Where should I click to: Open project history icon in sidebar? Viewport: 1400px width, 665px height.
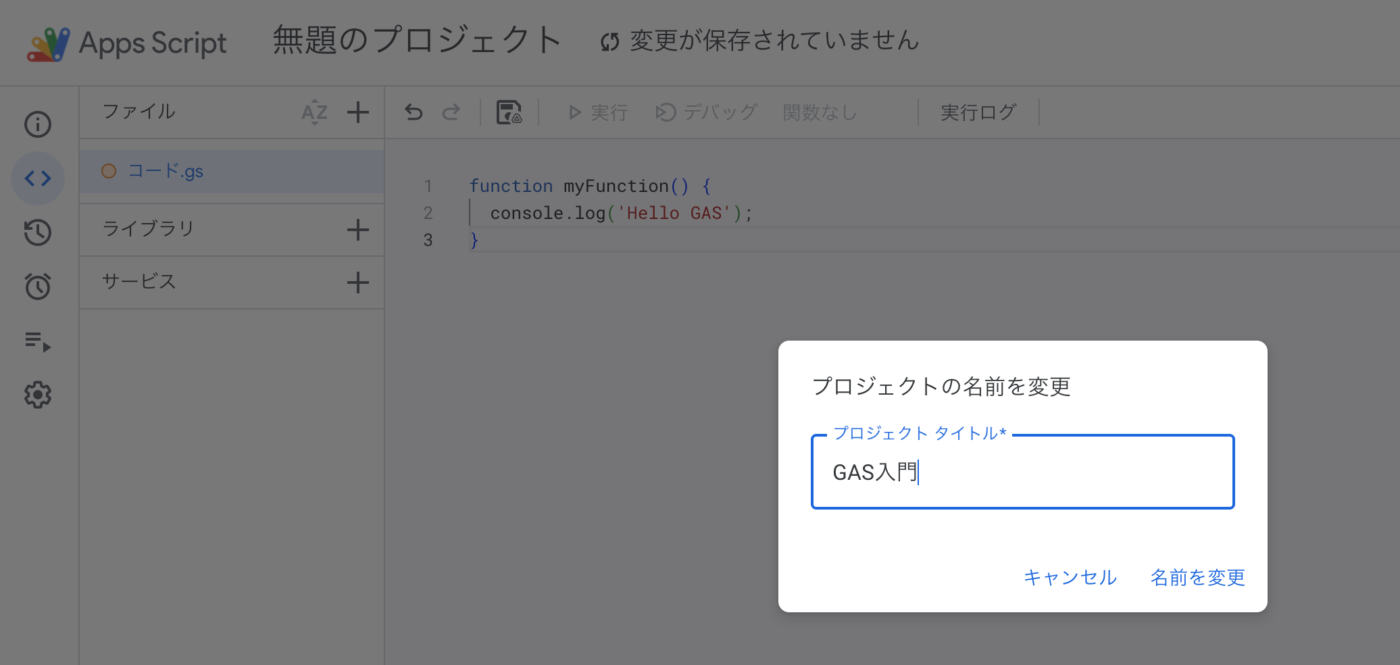(x=38, y=233)
